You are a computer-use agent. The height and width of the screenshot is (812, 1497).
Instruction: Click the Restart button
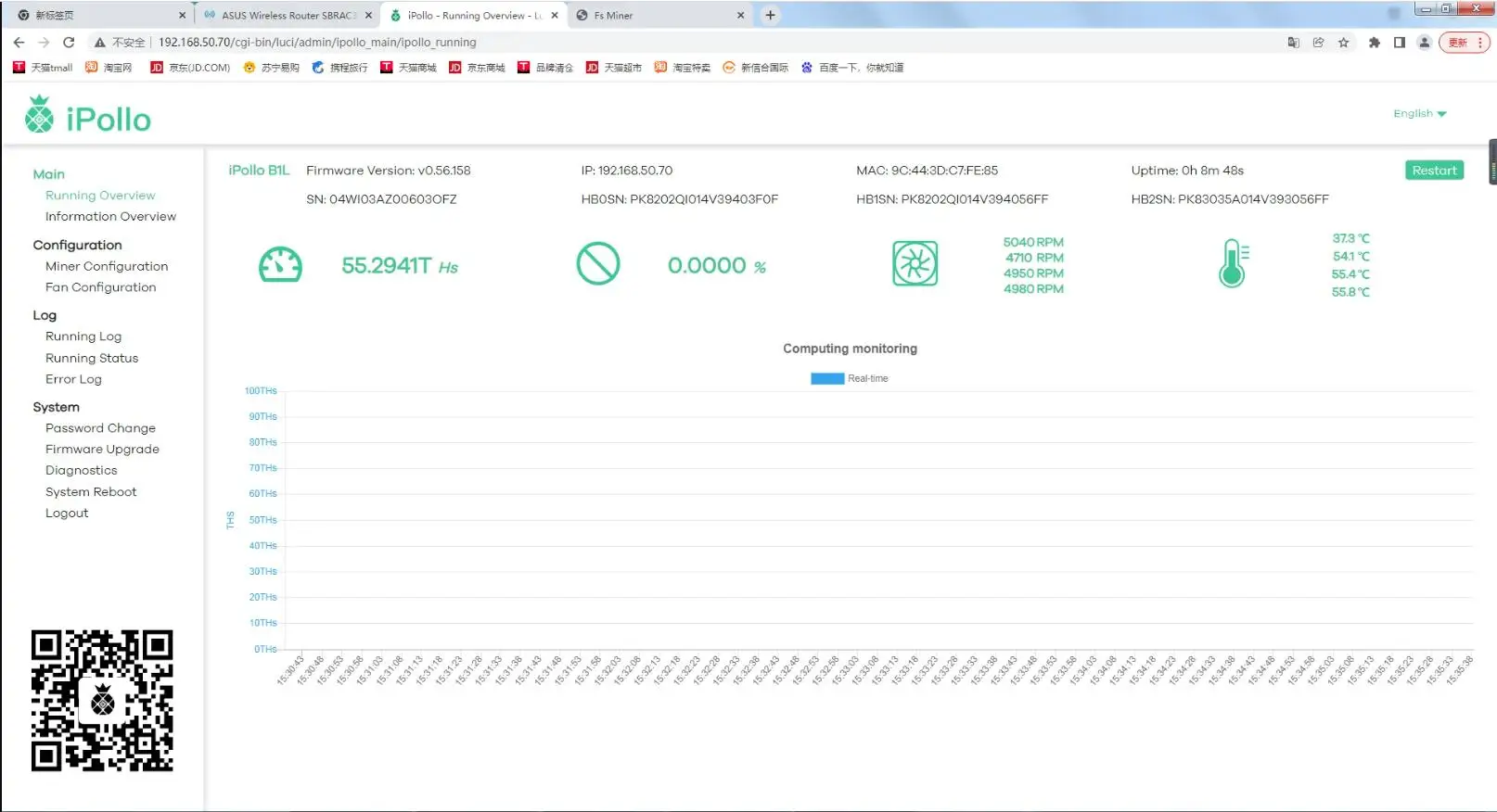(1434, 171)
